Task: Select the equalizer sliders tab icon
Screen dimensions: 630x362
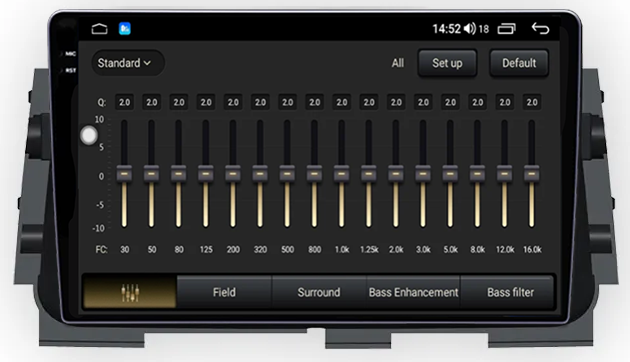Action: tap(130, 292)
